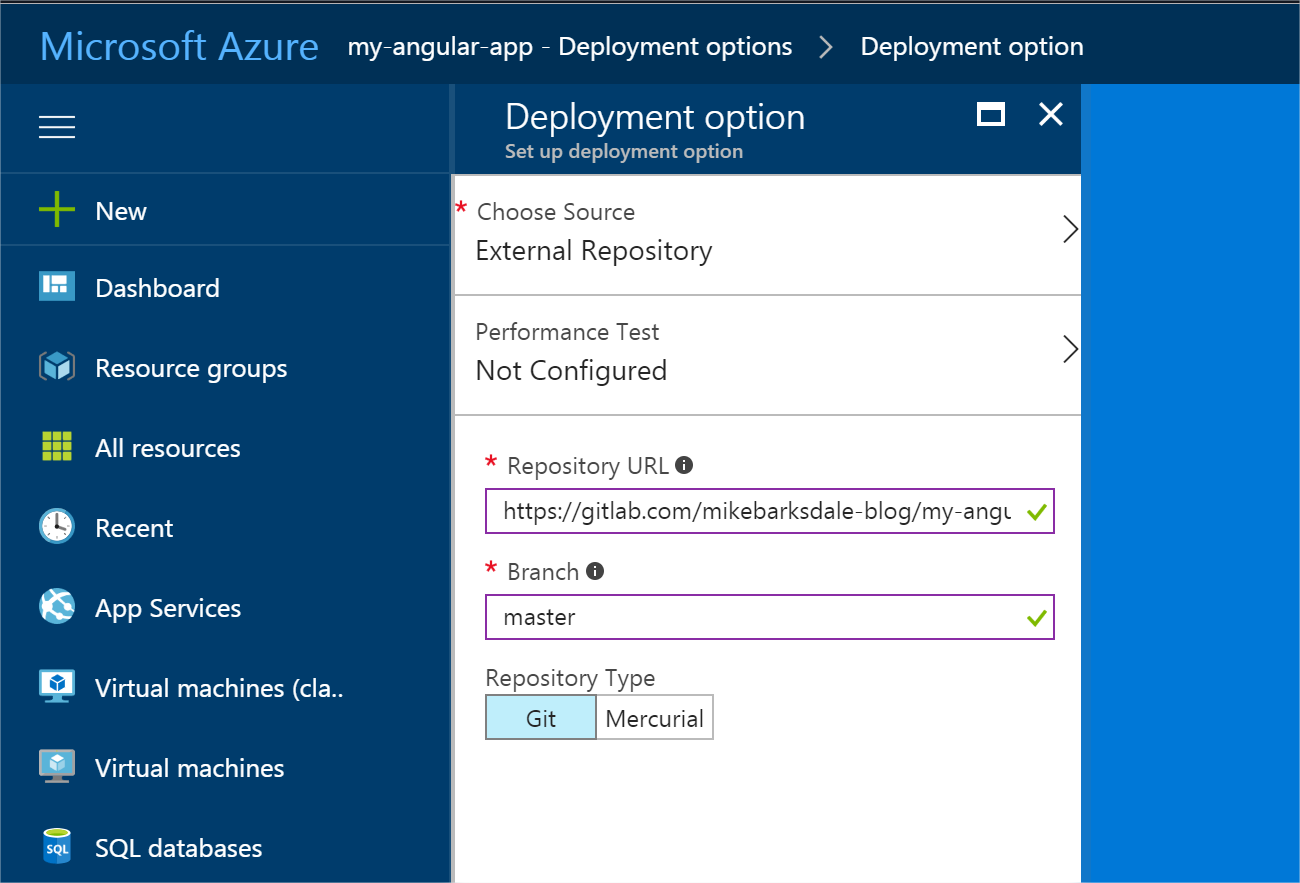Click the Repository URL info icon
Screen dimensions: 1300x883
[x=684, y=465]
